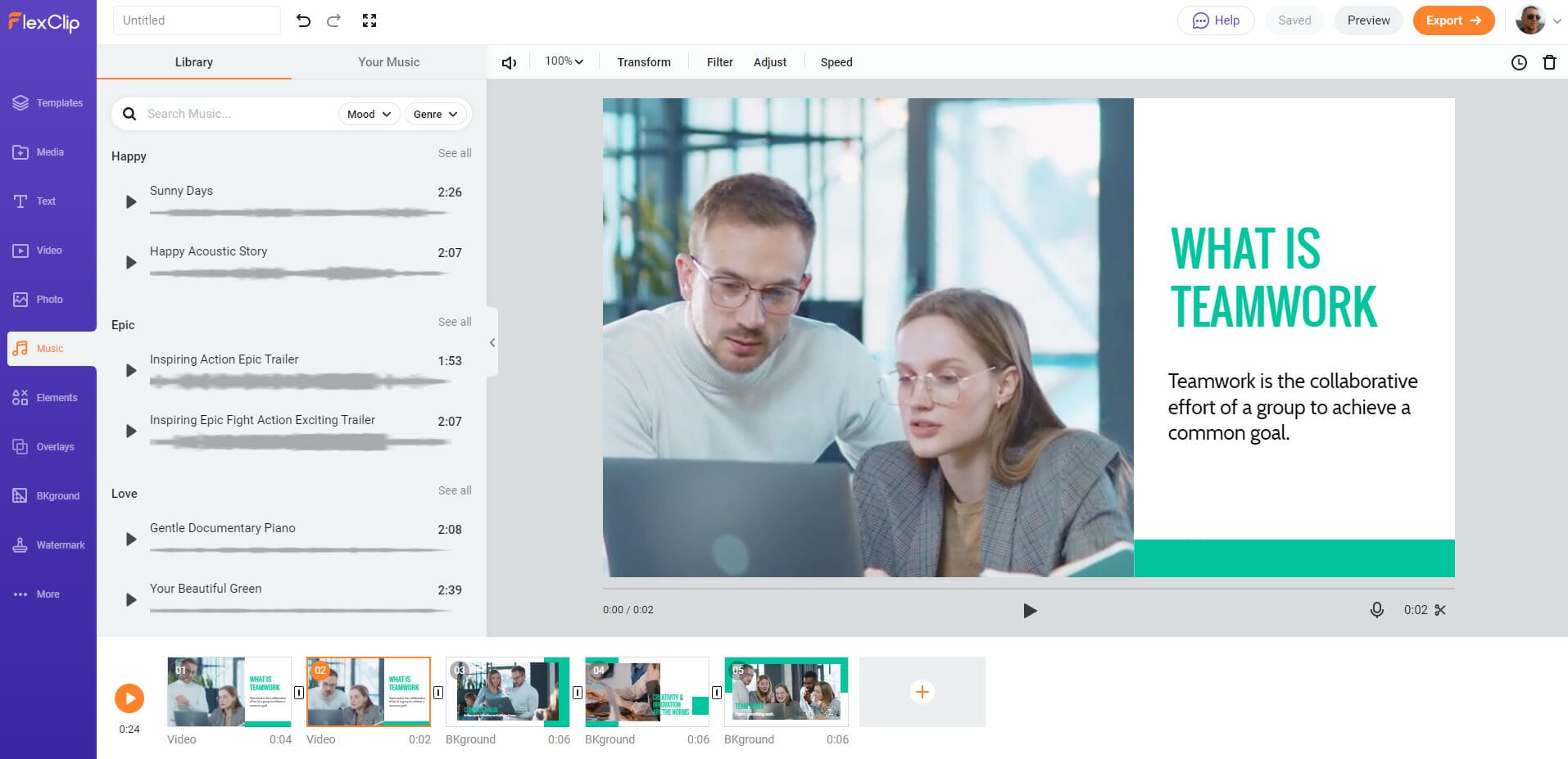This screenshot has height=759, width=1568.
Task: Click the Export button
Action: (x=1453, y=20)
